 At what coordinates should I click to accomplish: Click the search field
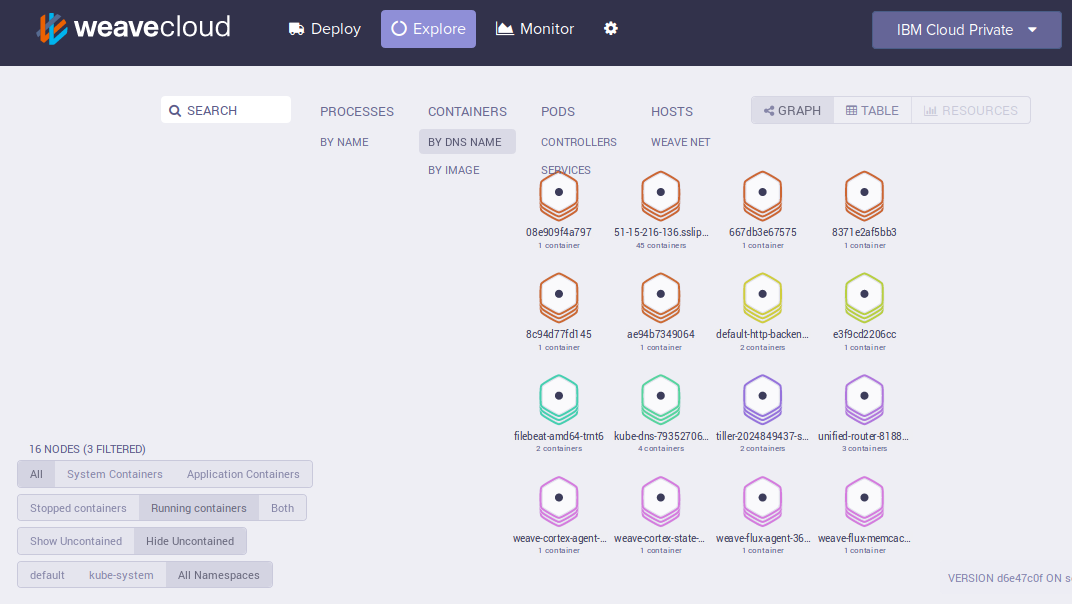[x=226, y=110]
